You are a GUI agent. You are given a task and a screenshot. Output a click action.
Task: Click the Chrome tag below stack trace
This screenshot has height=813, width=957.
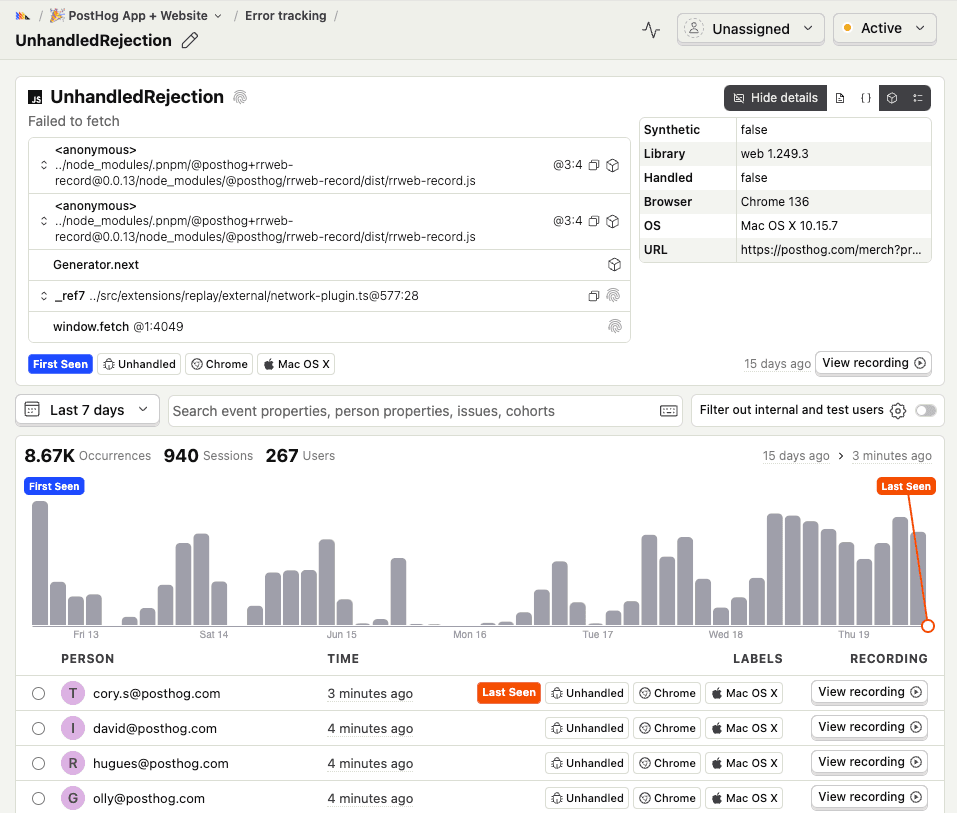[219, 364]
